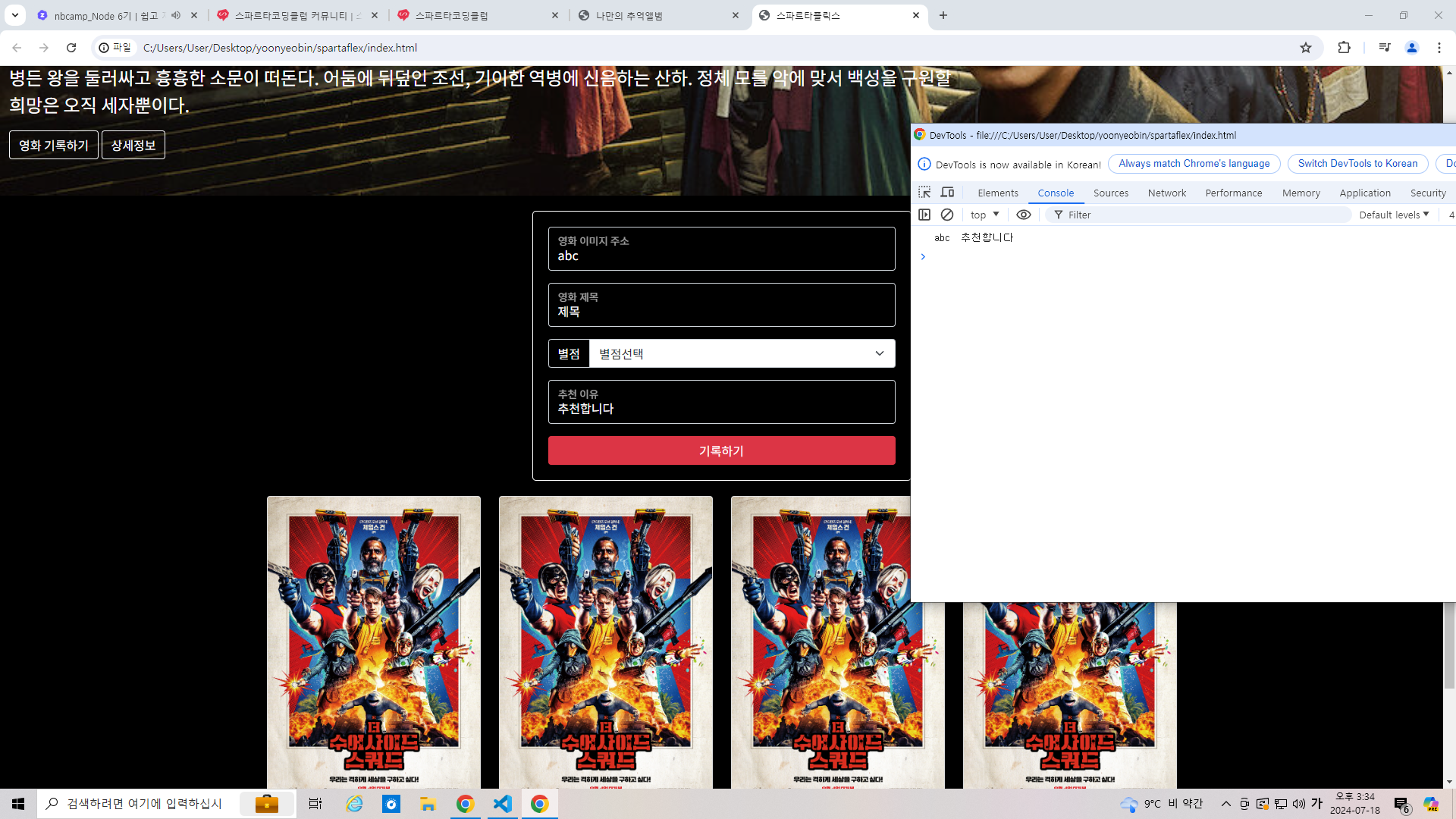This screenshot has width=1456, height=819.
Task: Go back to the previous page
Action: click(x=17, y=48)
